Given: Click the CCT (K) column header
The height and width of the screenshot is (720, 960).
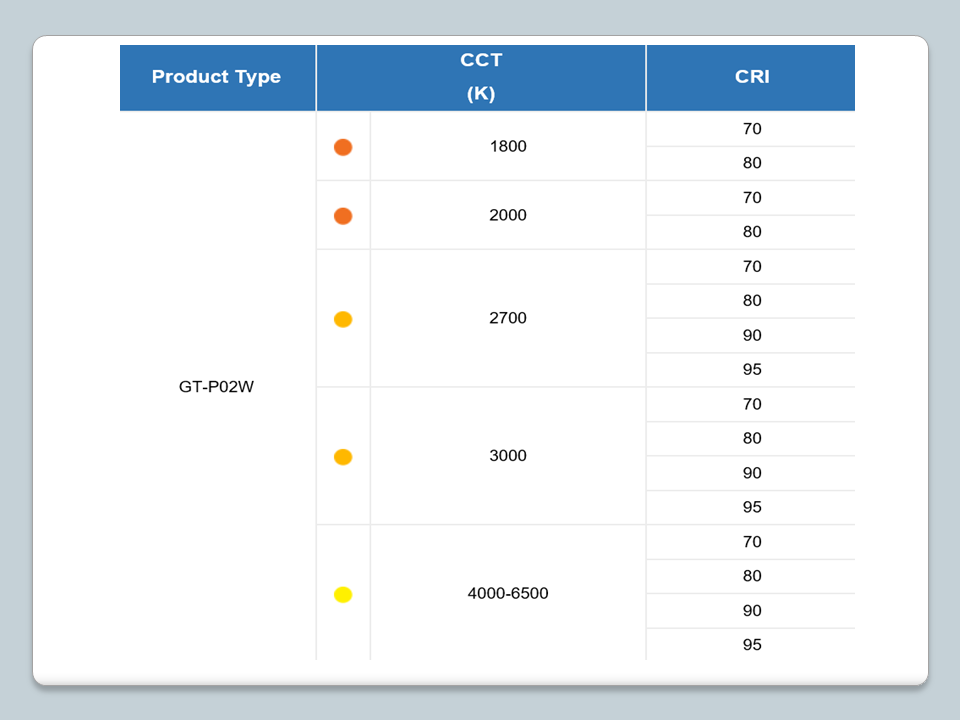Looking at the screenshot, I should point(481,77).
